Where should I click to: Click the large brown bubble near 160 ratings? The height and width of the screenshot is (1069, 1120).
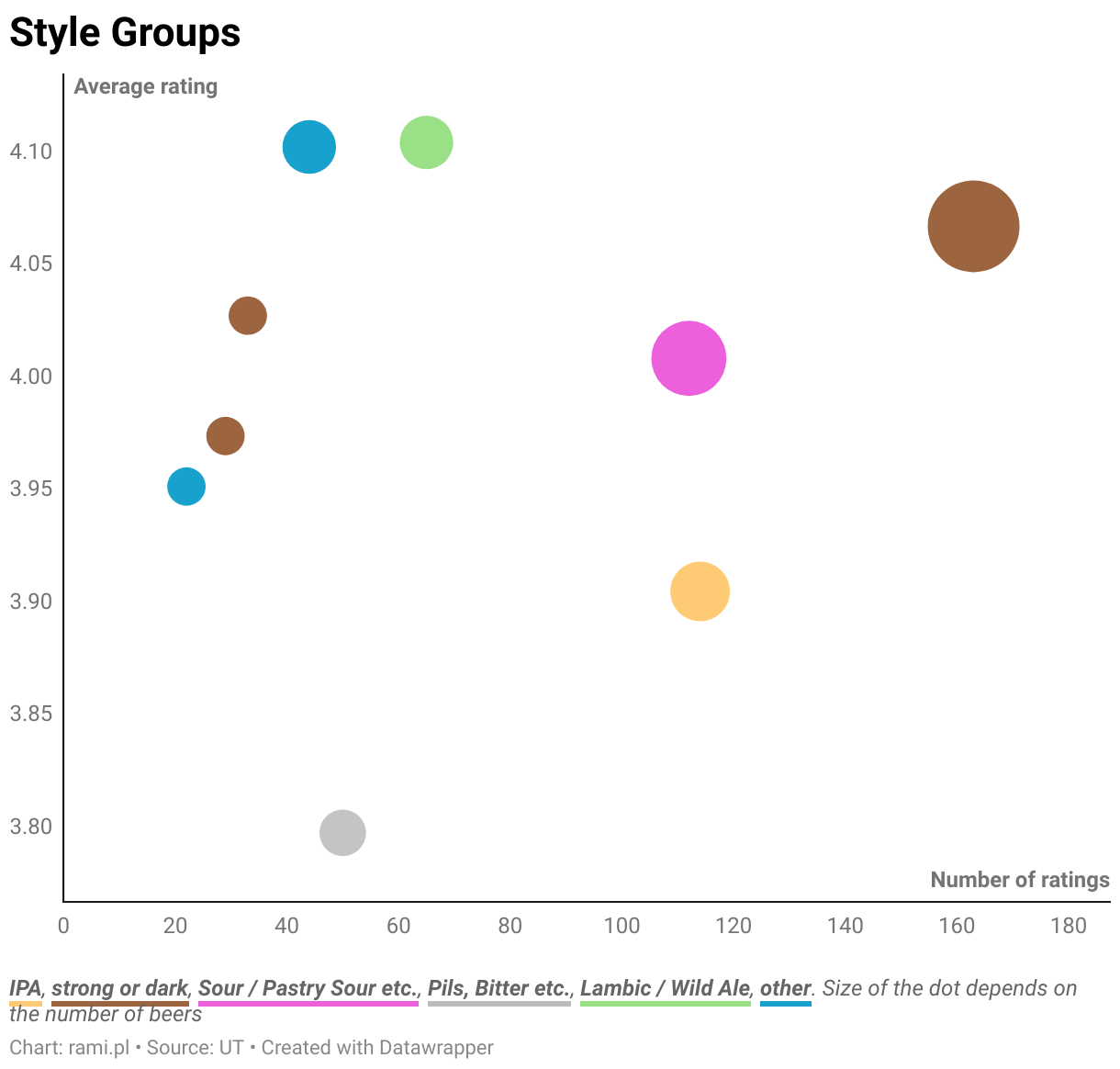pyautogui.click(x=973, y=227)
